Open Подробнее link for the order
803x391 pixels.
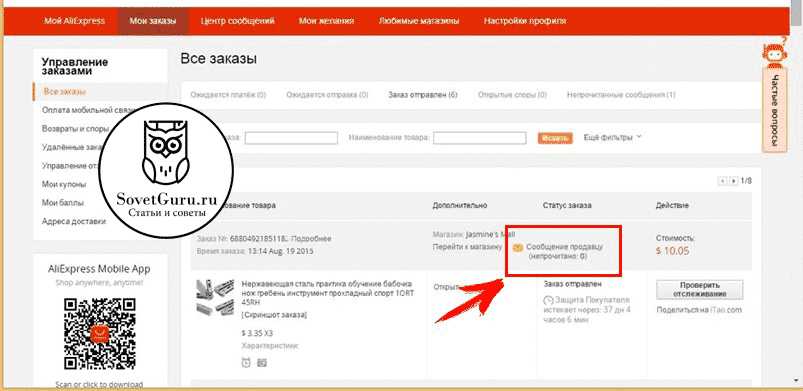click(311, 239)
